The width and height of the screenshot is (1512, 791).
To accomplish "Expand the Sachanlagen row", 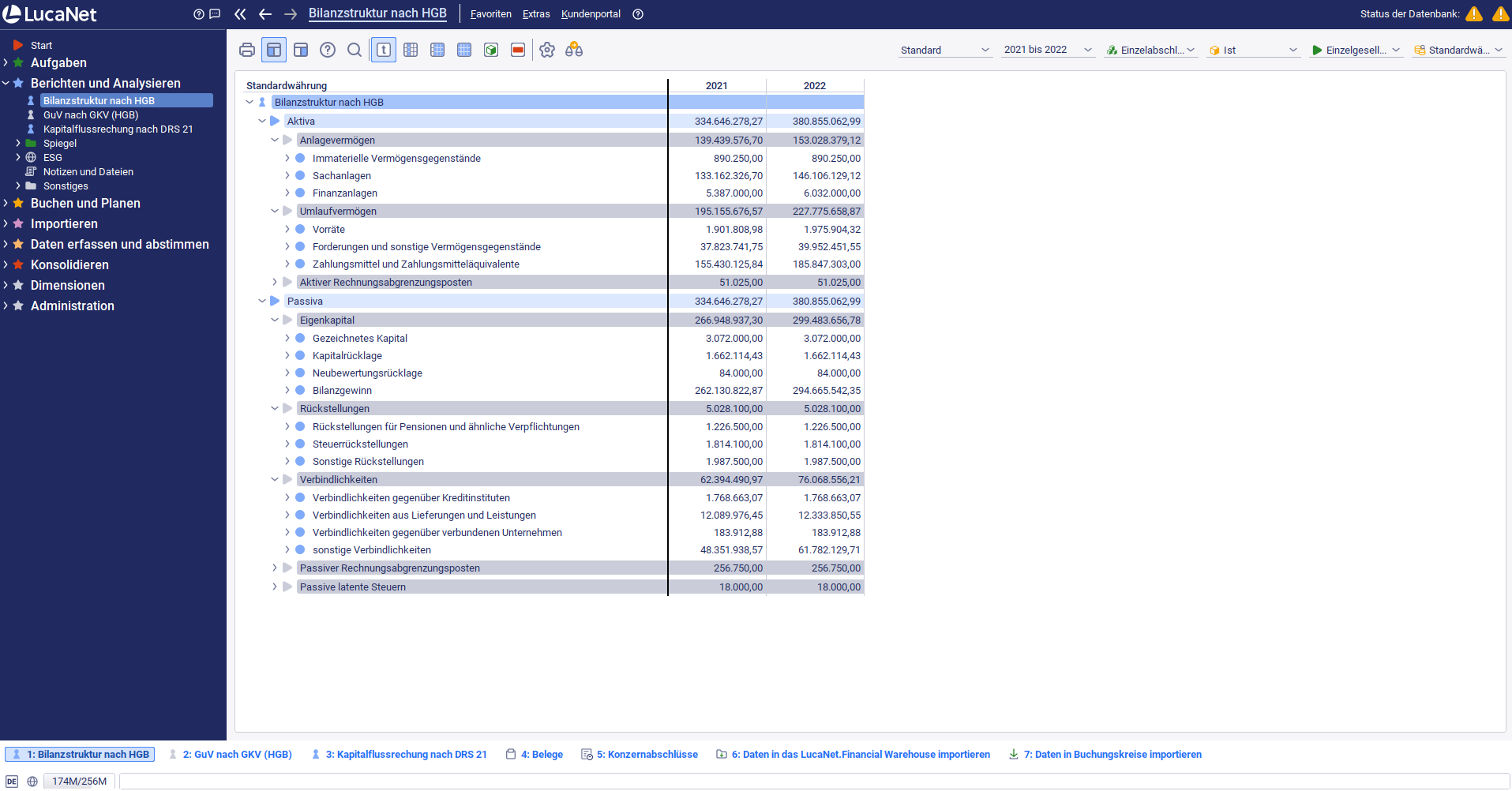I will (x=287, y=175).
